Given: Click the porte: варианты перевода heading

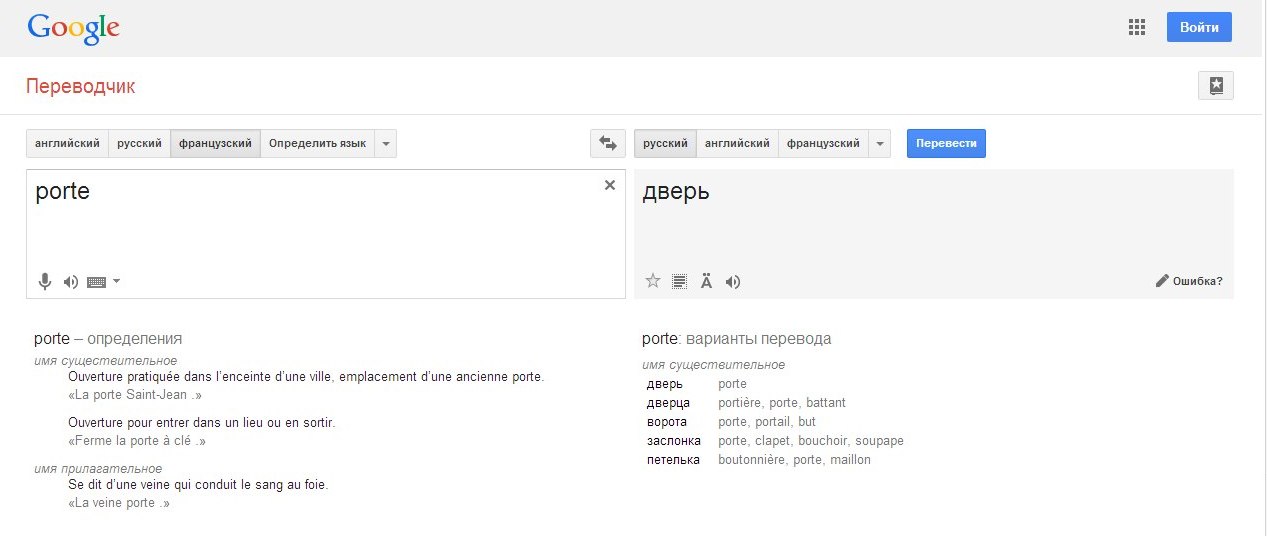Looking at the screenshot, I should (x=737, y=339).
